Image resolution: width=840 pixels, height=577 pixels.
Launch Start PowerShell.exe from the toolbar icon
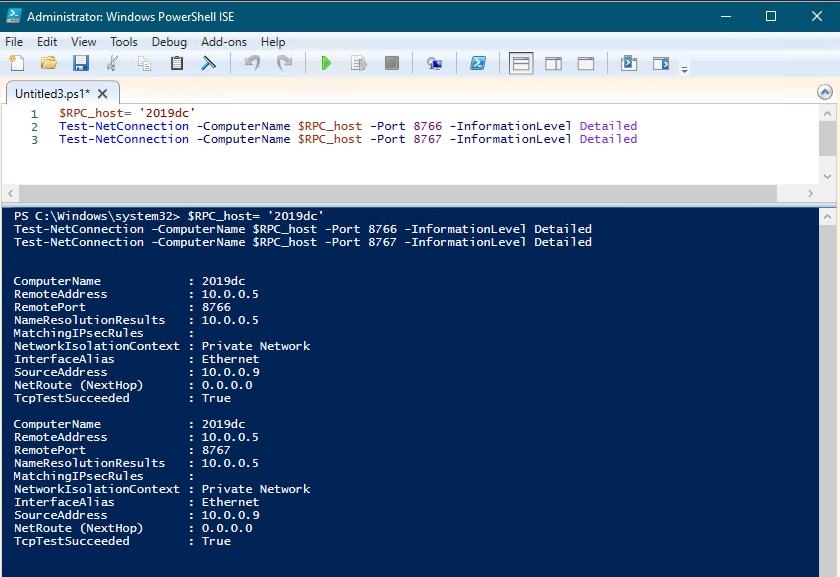(x=478, y=63)
